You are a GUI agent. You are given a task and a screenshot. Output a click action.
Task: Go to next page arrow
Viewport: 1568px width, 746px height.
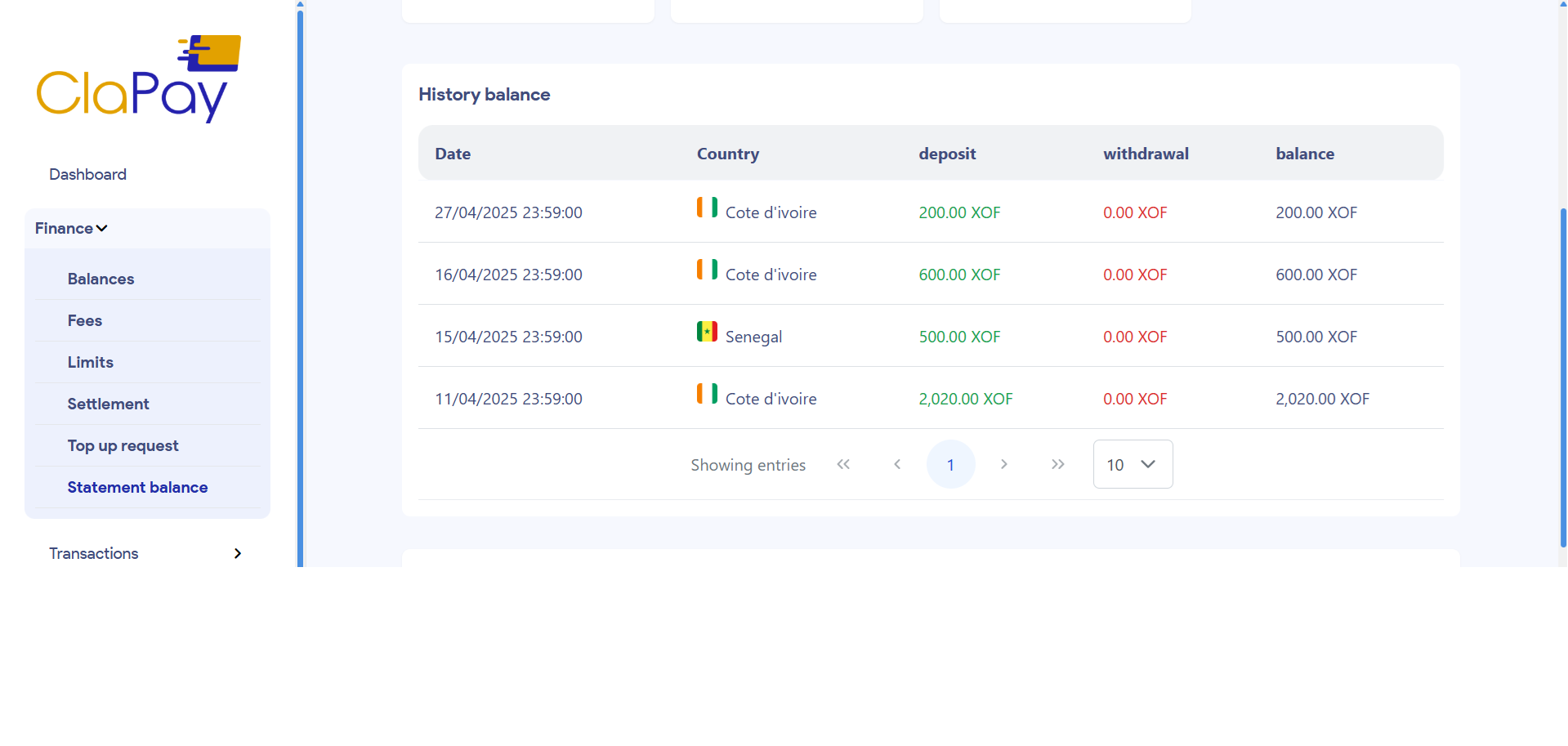[1004, 464]
